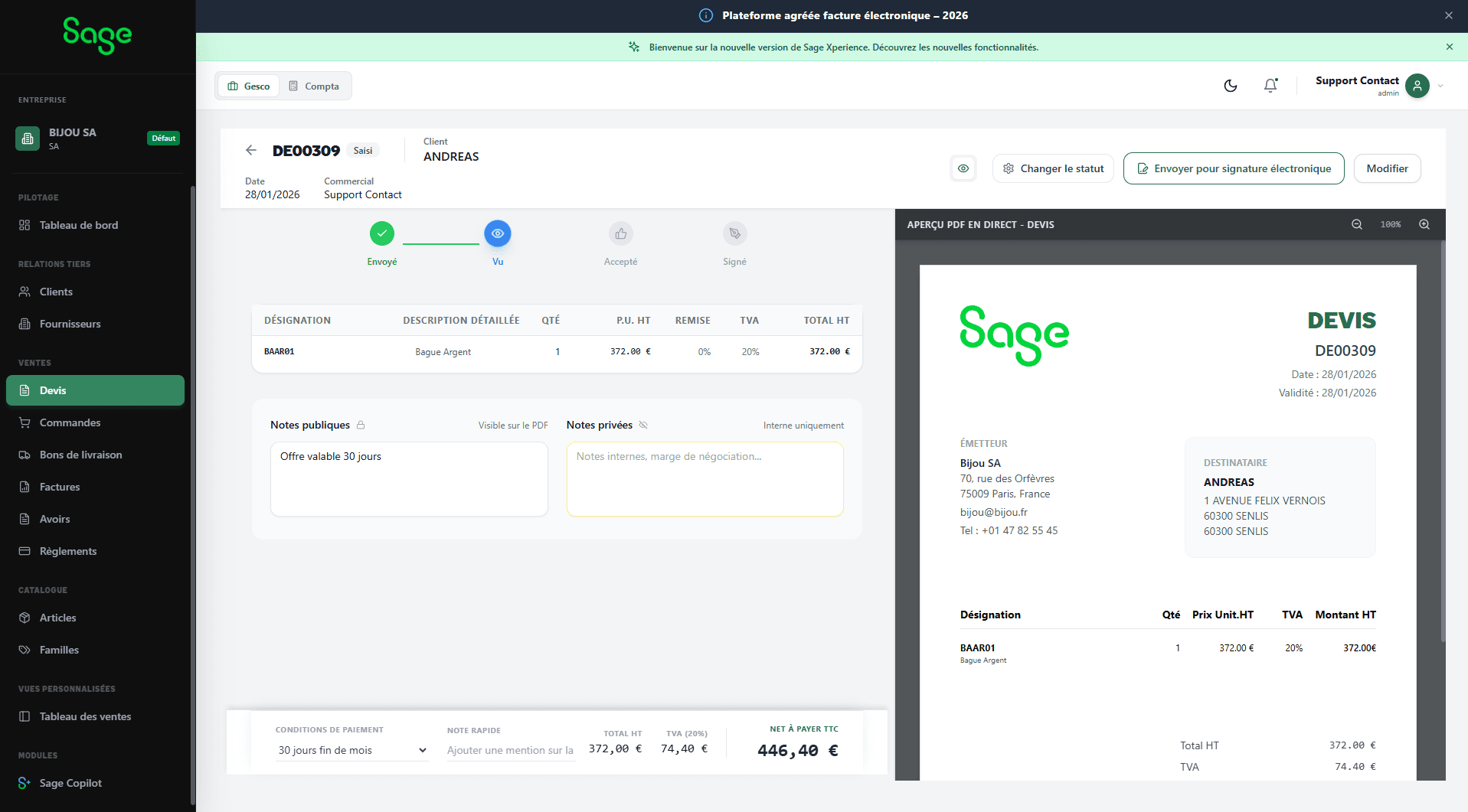Open Bons de livraison in sidebar
The height and width of the screenshot is (812, 1468).
tap(95, 455)
